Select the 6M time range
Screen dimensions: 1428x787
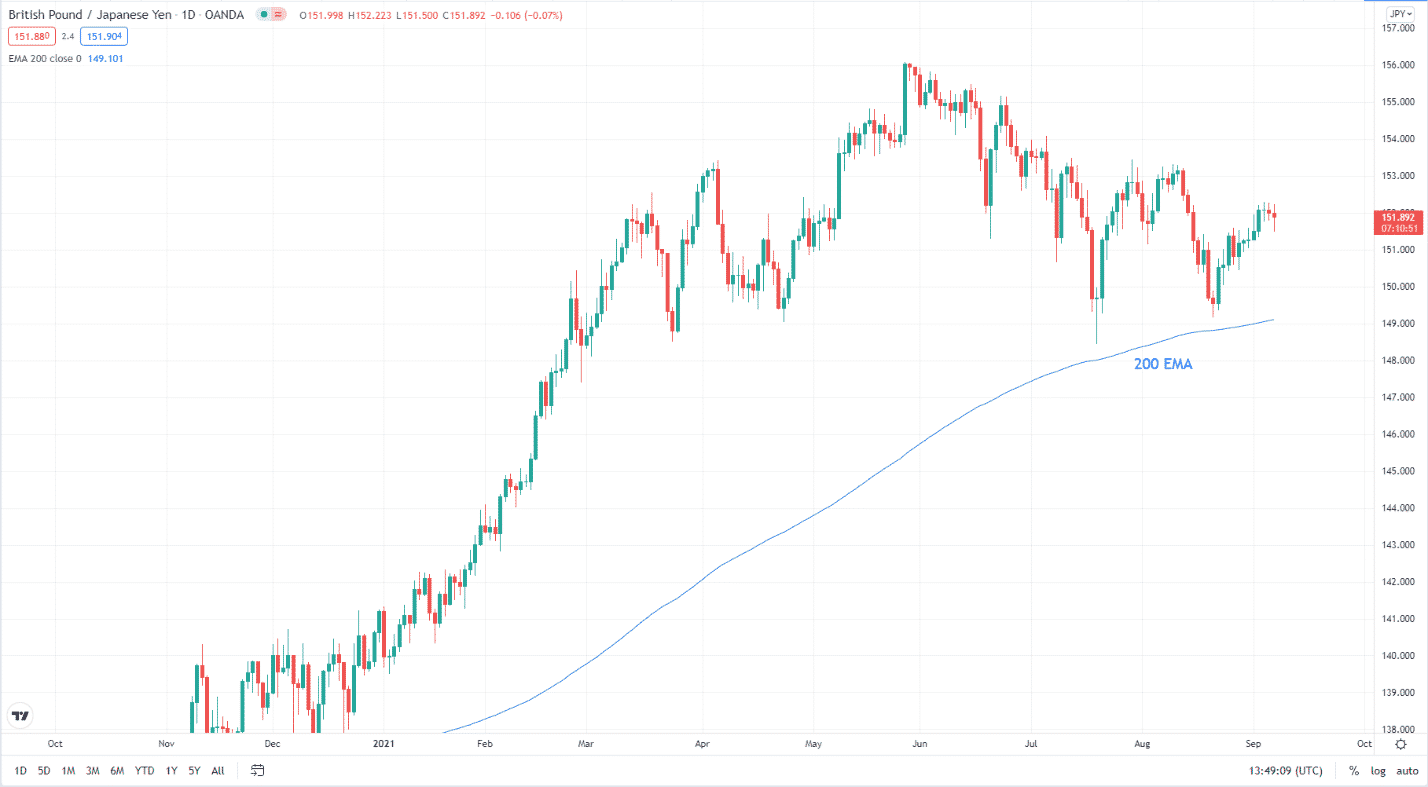pos(117,771)
